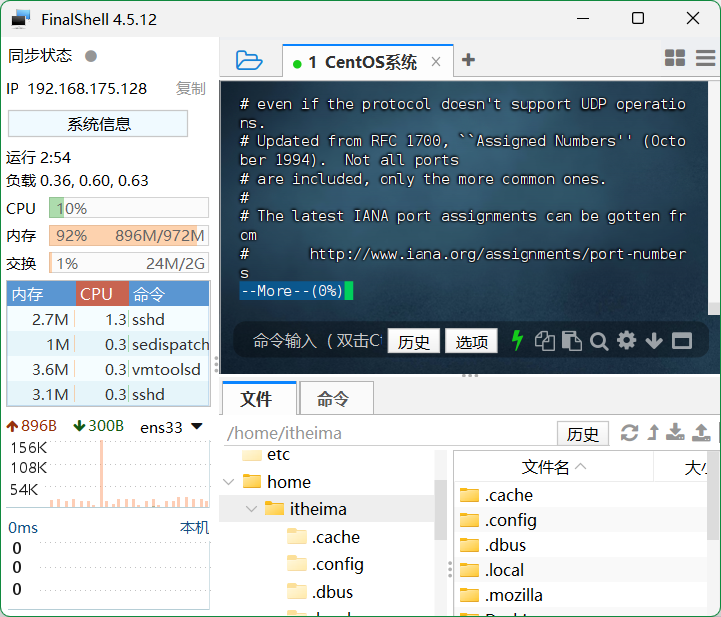
Task: Select the itheima folder in the tree
Action: point(318,509)
